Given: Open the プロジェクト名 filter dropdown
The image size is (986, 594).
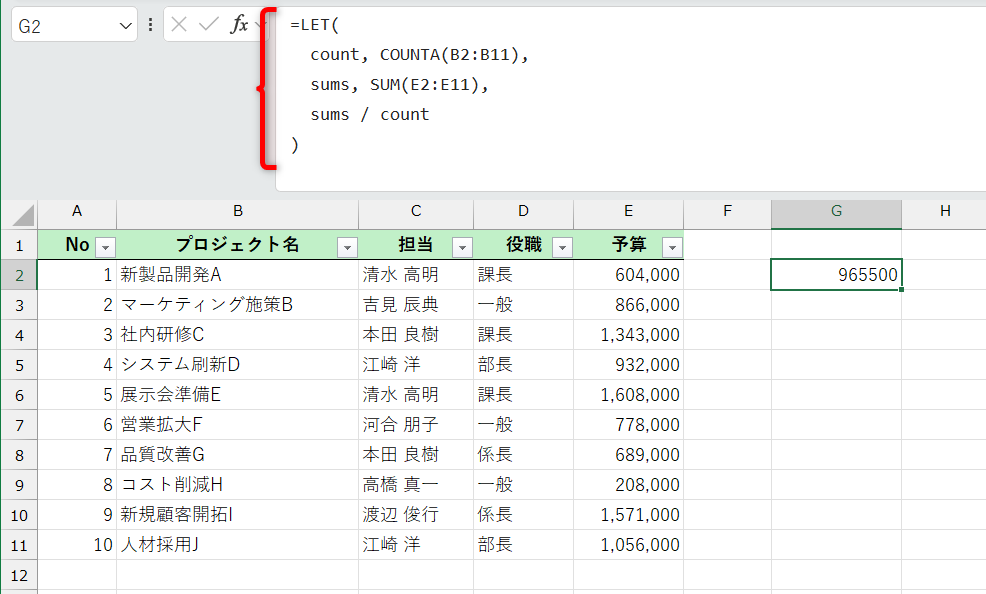Looking at the screenshot, I should pyautogui.click(x=347, y=245).
